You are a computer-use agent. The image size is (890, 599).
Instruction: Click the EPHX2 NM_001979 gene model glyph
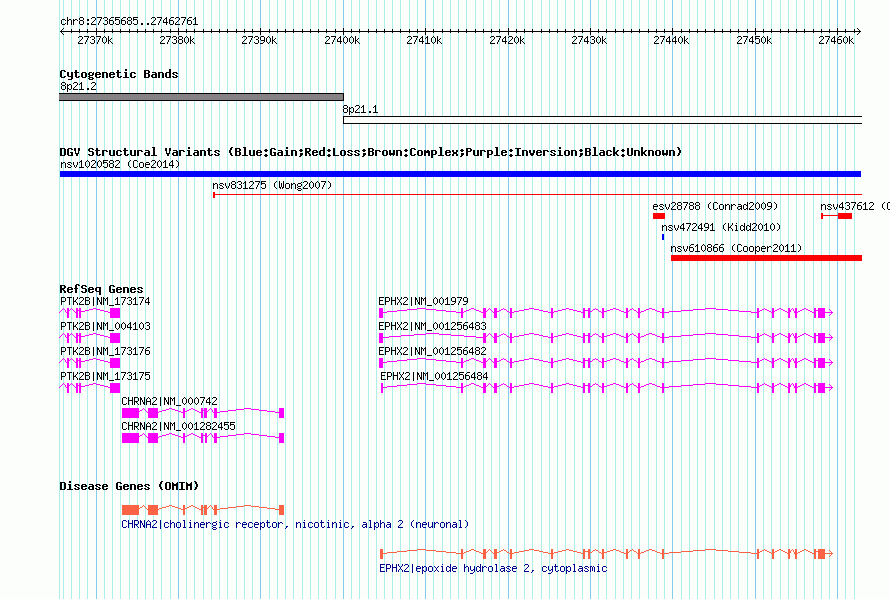point(606,312)
